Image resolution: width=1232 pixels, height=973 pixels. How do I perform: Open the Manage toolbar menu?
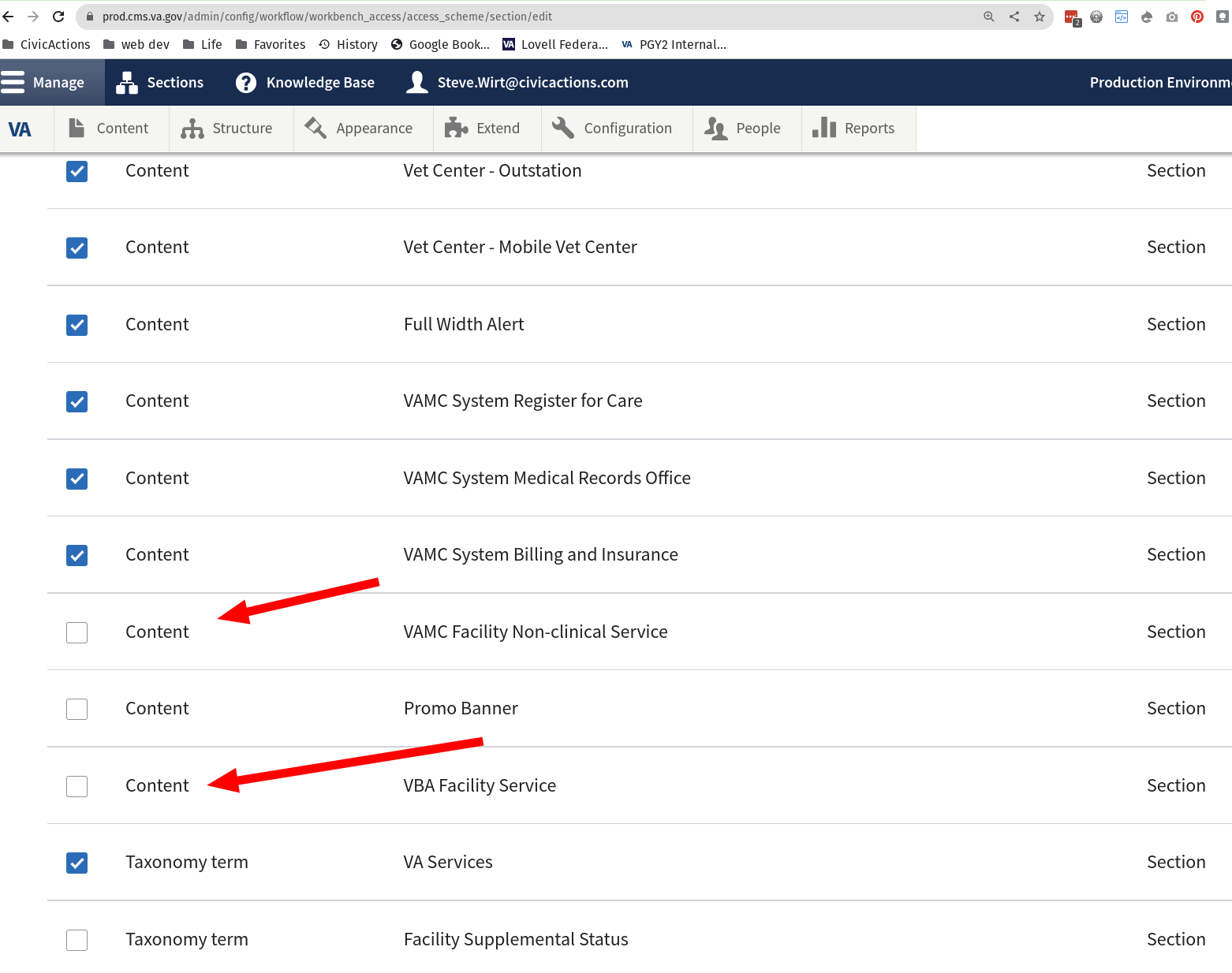pos(52,82)
